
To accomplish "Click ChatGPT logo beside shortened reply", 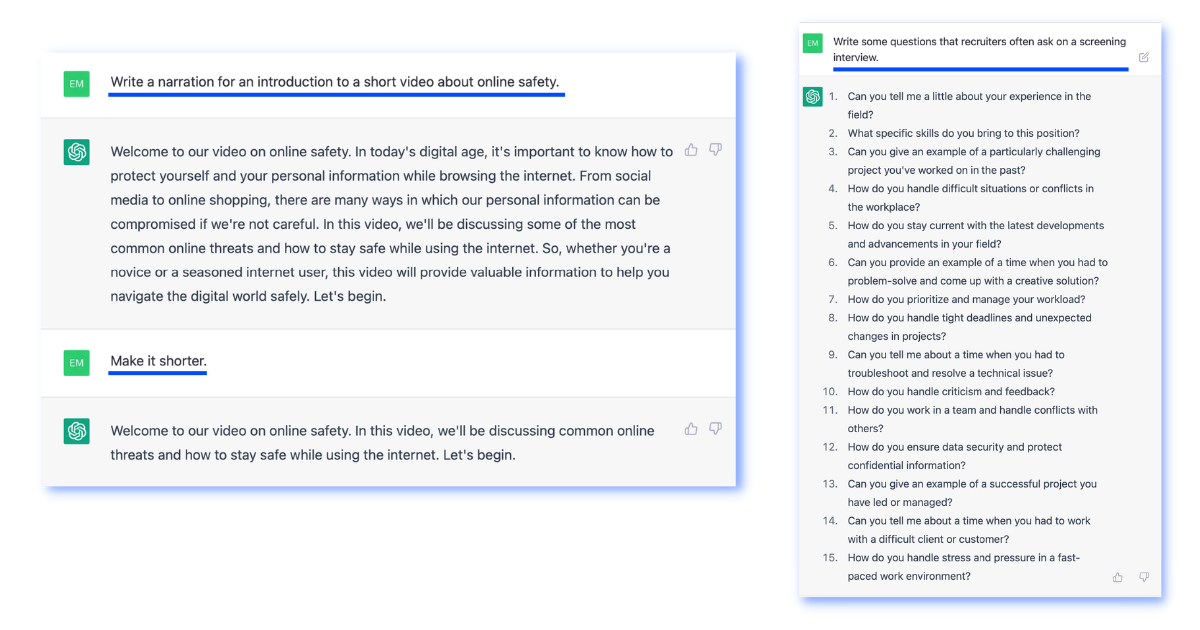I will point(76,431).
